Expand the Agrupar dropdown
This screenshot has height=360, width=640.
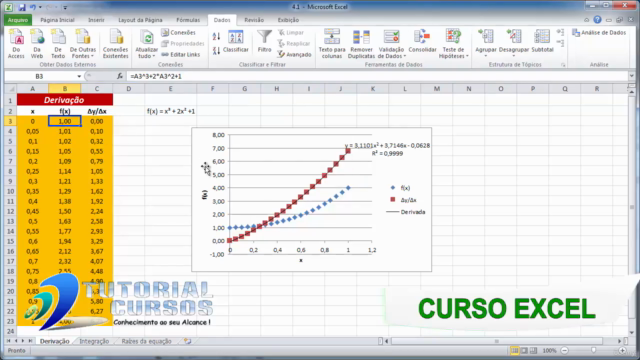pyautogui.click(x=486, y=44)
